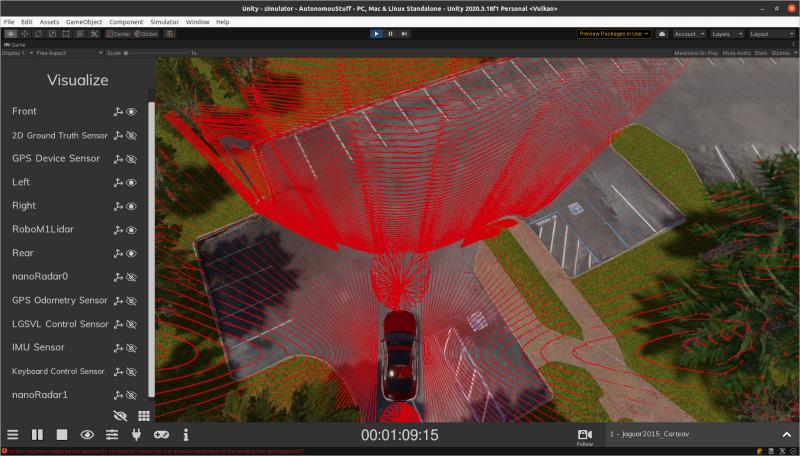Arrange visualizers with grid icon
Viewport: 800px width, 456px height.
coord(144,416)
